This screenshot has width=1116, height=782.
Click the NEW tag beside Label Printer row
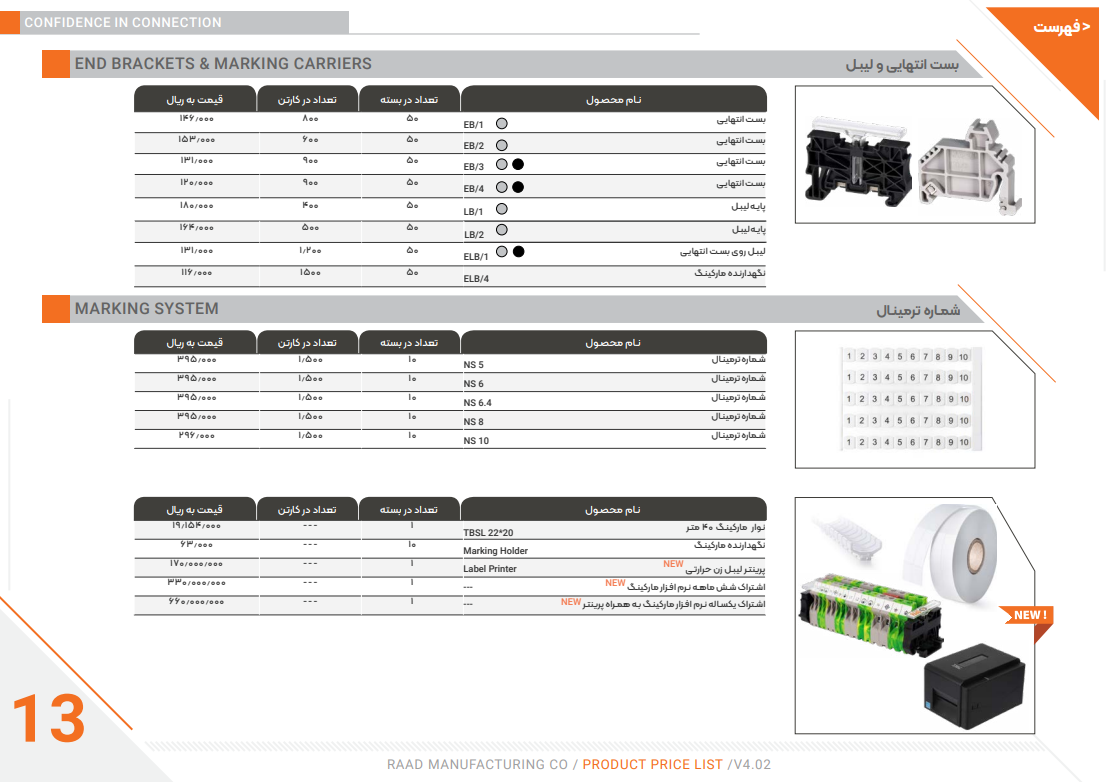pyautogui.click(x=673, y=564)
